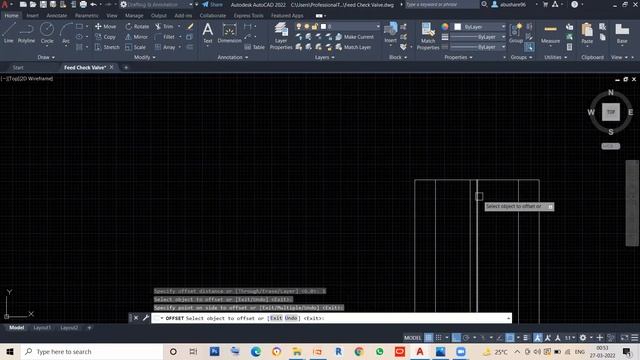Open the Insert ribbon tab
Screen dimensions: 640x360
click(32, 16)
